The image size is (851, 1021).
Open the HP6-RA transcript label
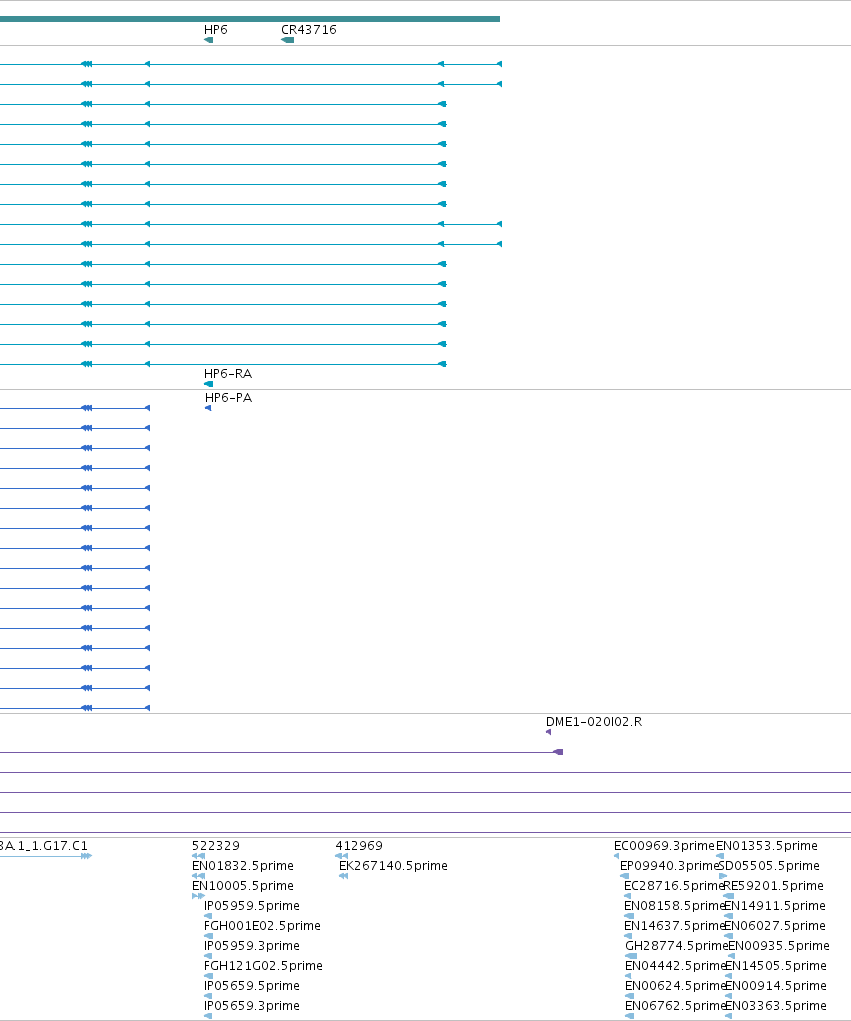click(x=228, y=374)
